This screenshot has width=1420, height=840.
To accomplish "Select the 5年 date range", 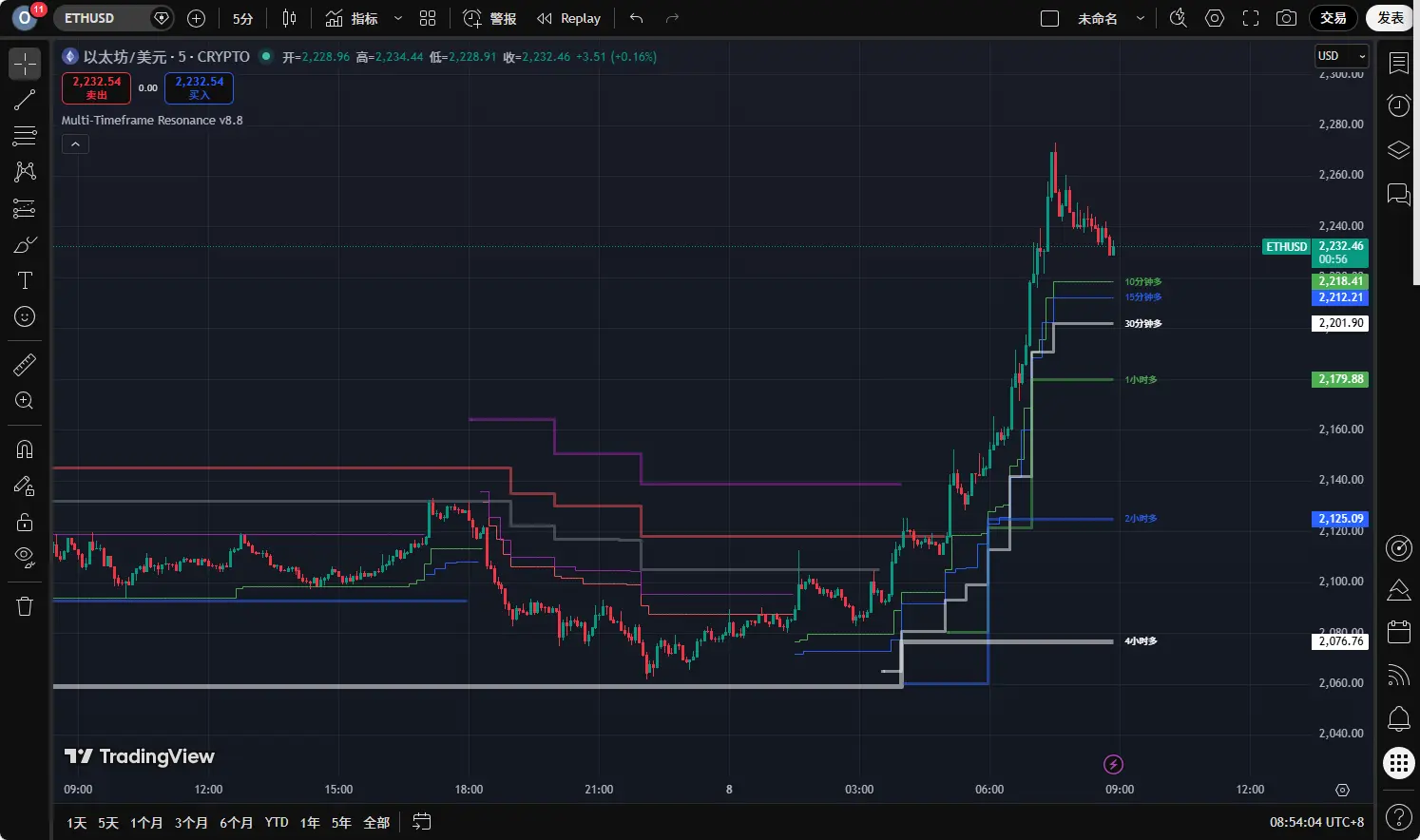I will tap(341, 823).
